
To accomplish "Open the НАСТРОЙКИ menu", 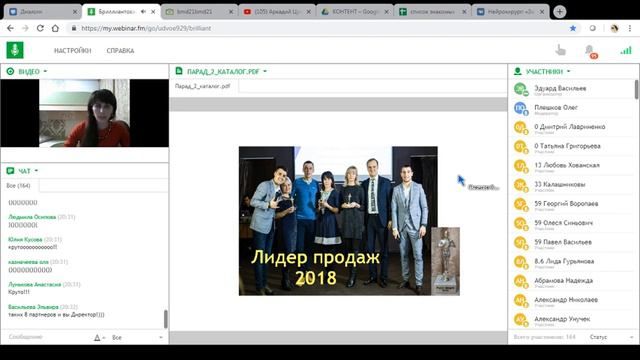I will point(73,51).
